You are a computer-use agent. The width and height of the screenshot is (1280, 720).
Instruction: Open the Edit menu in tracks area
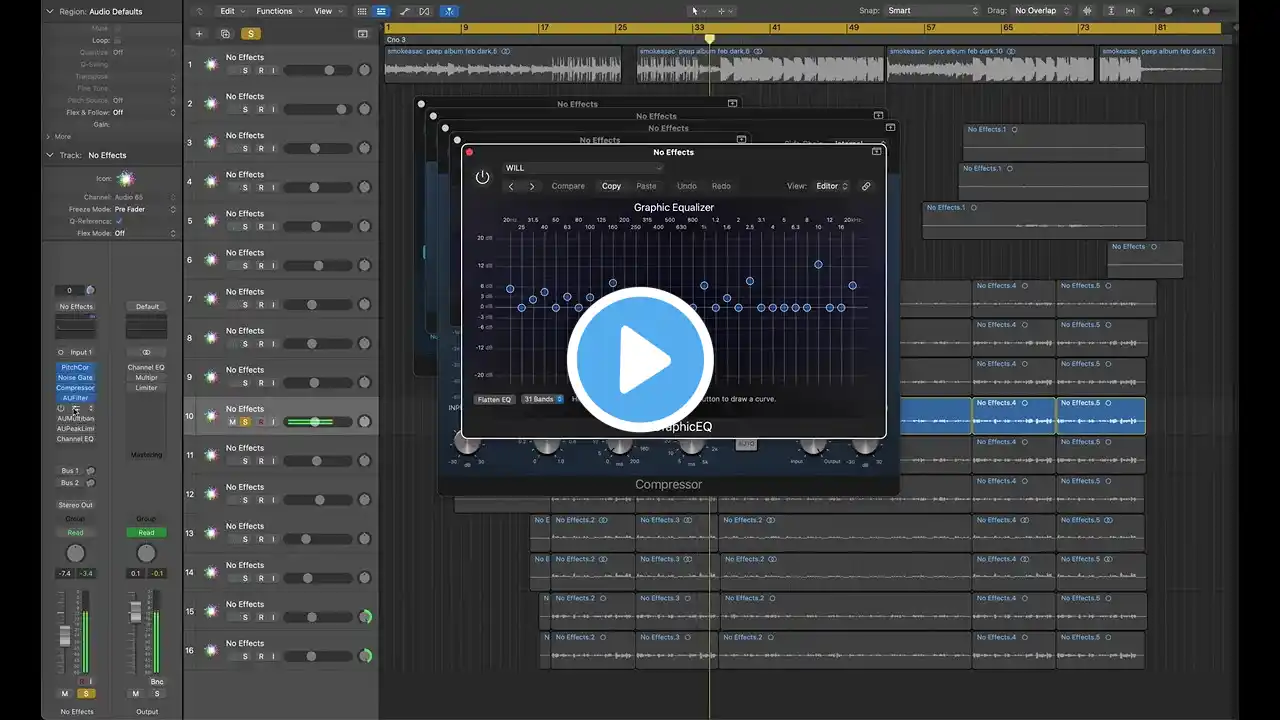(x=232, y=11)
